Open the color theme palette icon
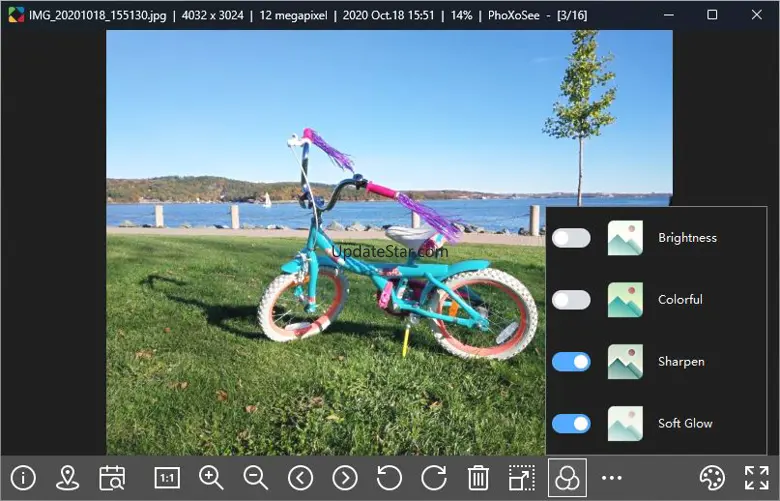 [x=712, y=478]
